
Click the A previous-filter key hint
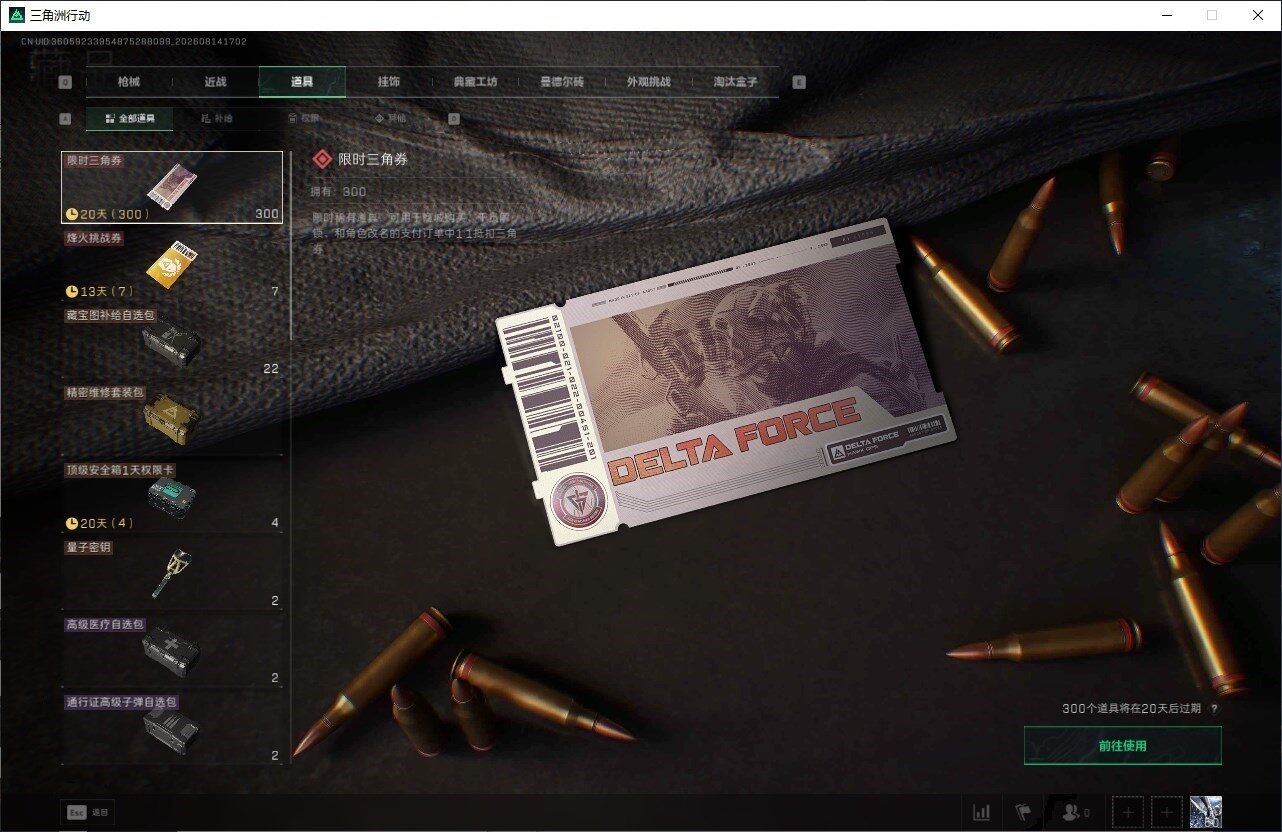point(66,119)
